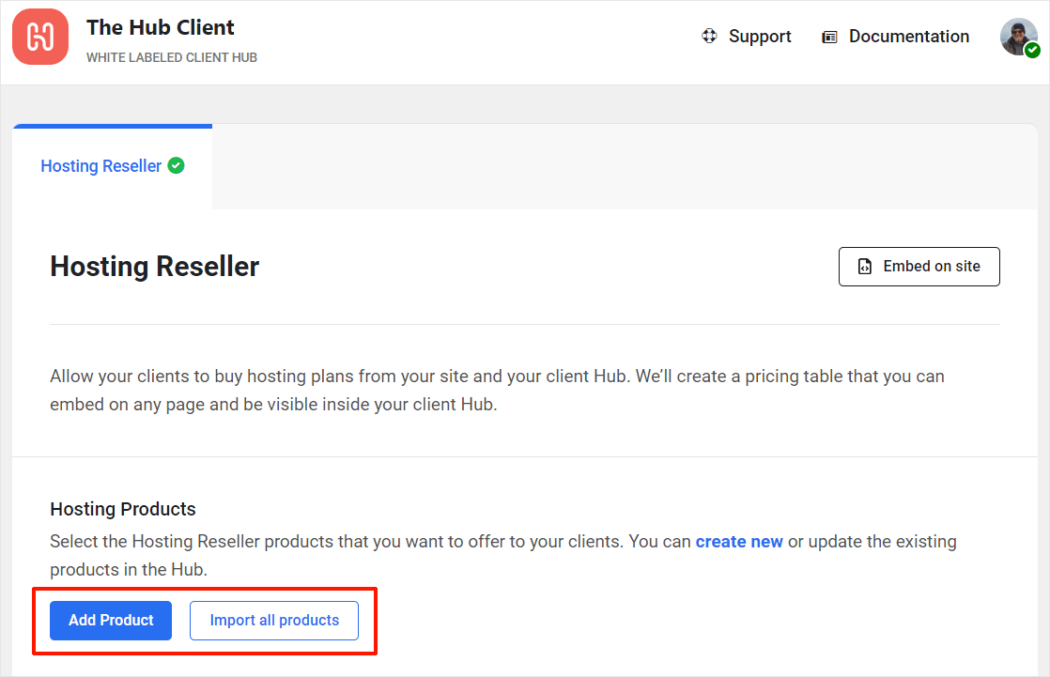
Task: Open the user profile avatar
Action: tap(1017, 35)
